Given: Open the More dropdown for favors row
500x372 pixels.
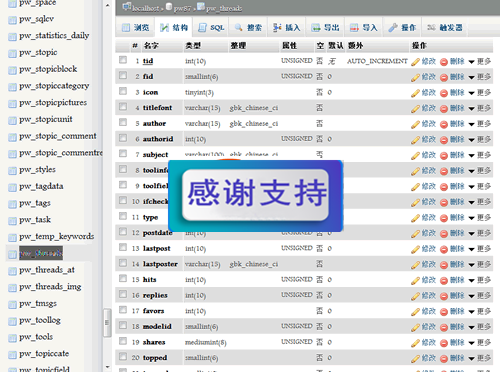Looking at the screenshot, I should pyautogui.click(x=480, y=311).
